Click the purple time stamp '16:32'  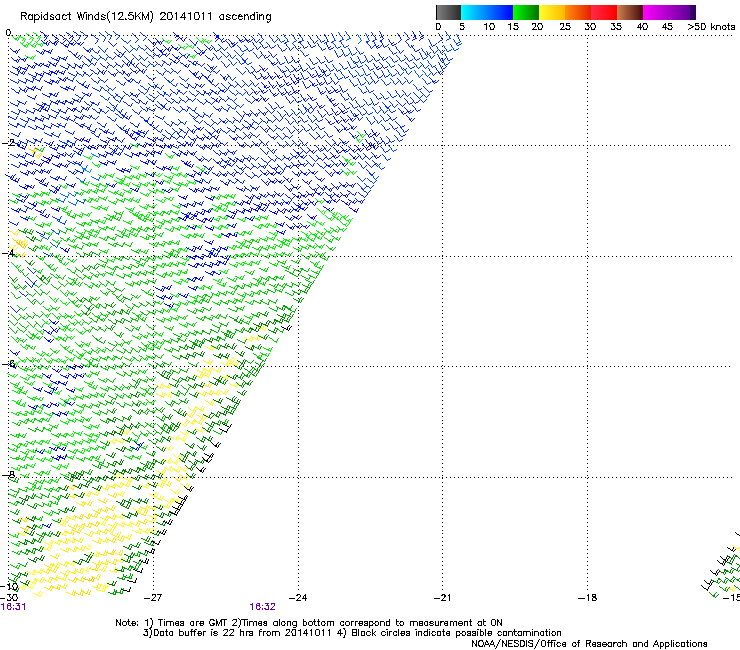click(262, 607)
